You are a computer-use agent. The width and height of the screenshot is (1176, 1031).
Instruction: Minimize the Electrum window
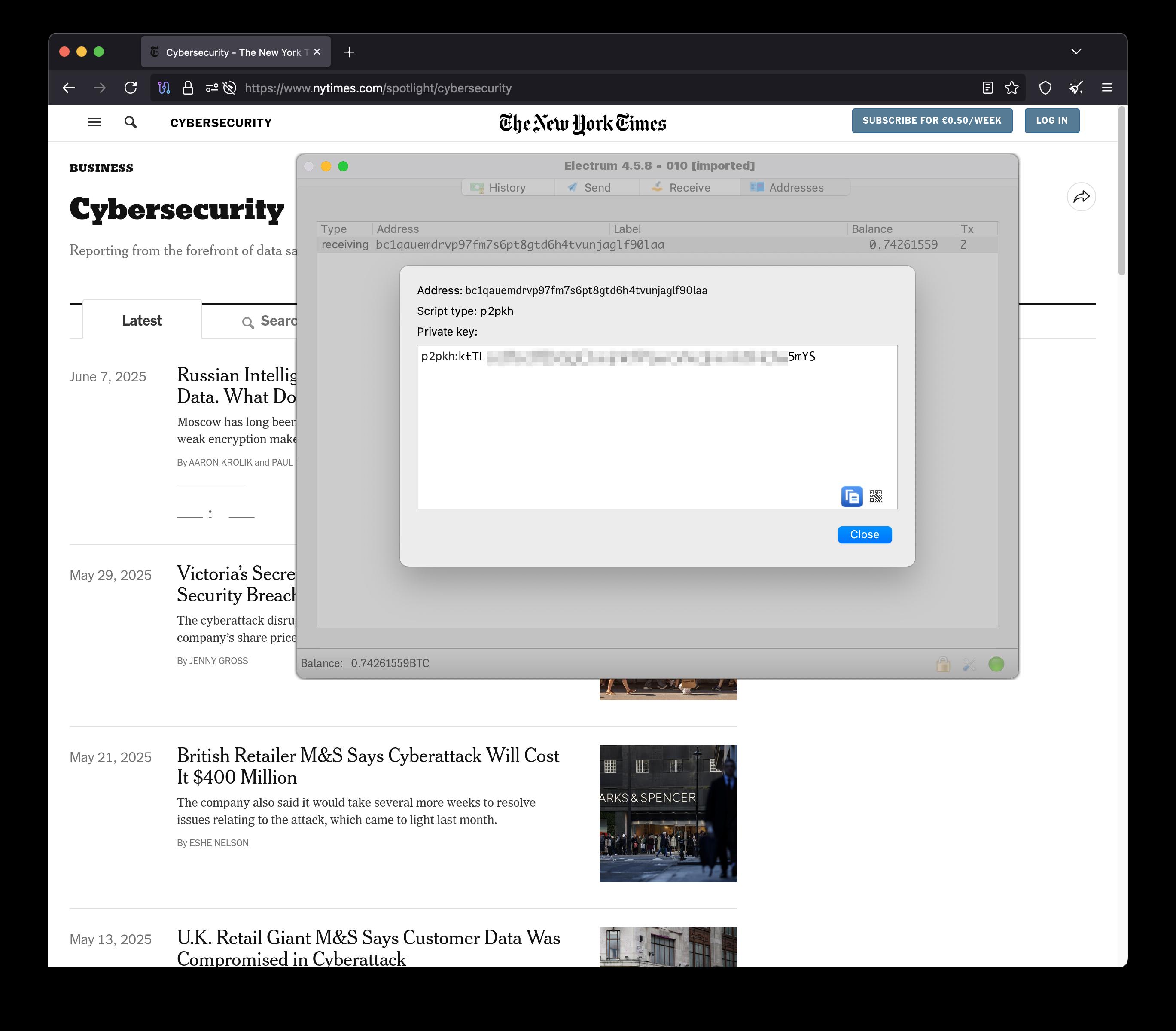coord(326,166)
